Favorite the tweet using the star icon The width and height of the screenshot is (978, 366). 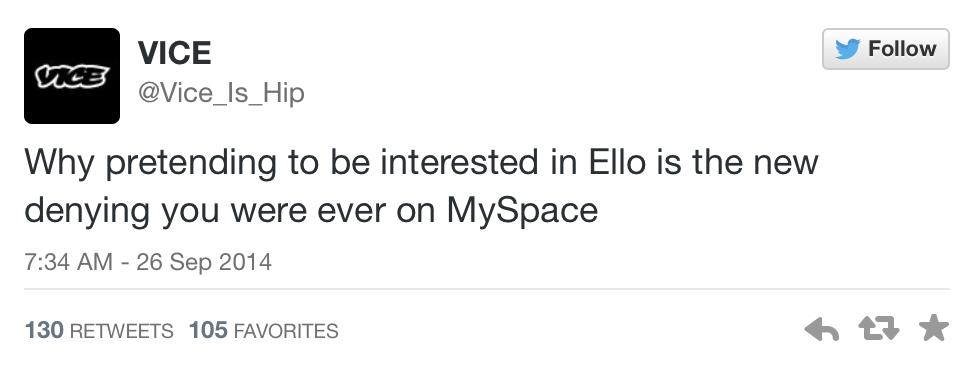point(934,328)
